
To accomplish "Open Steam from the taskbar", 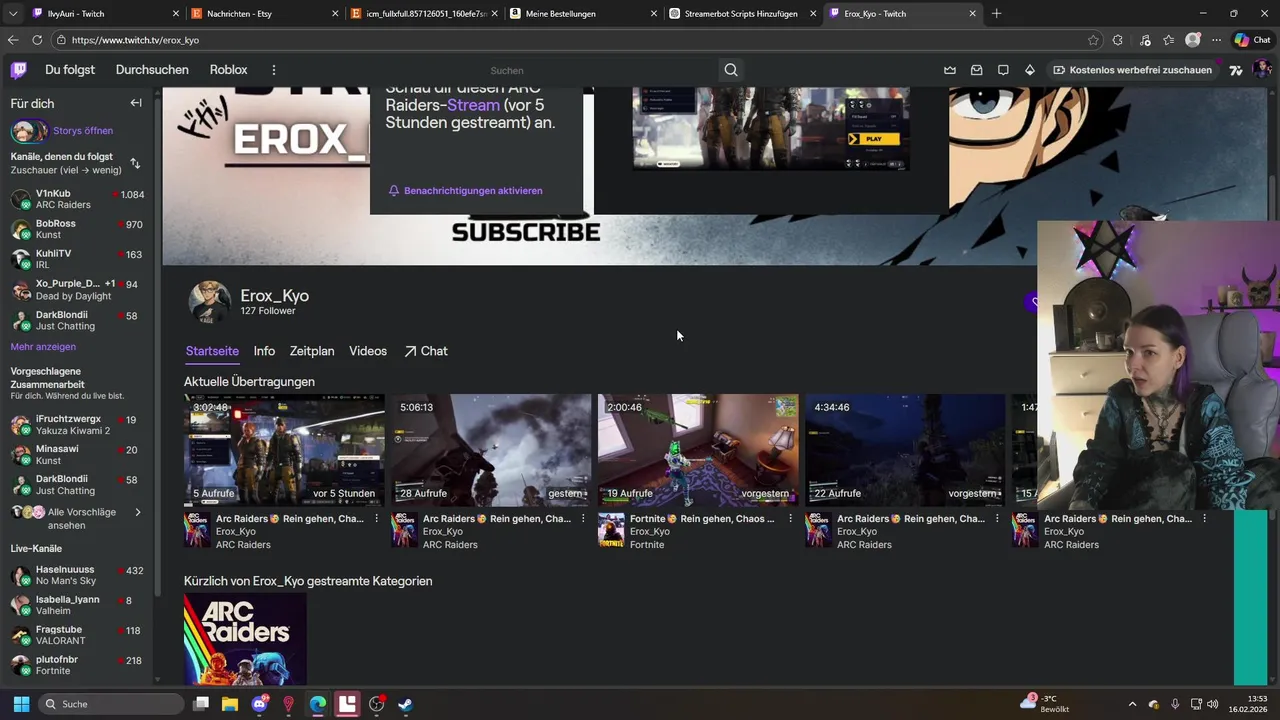I will (405, 704).
